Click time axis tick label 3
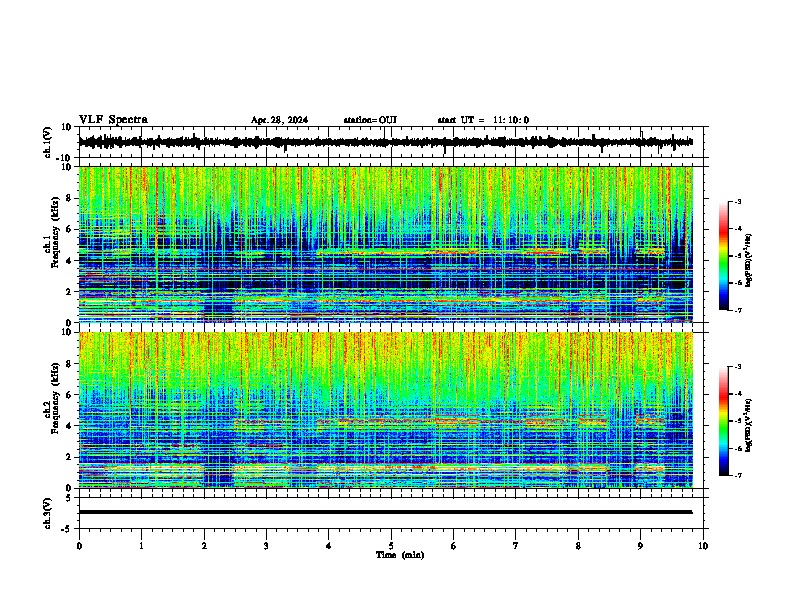Image resolution: width=792 pixels, height=612 pixels. click(x=266, y=546)
